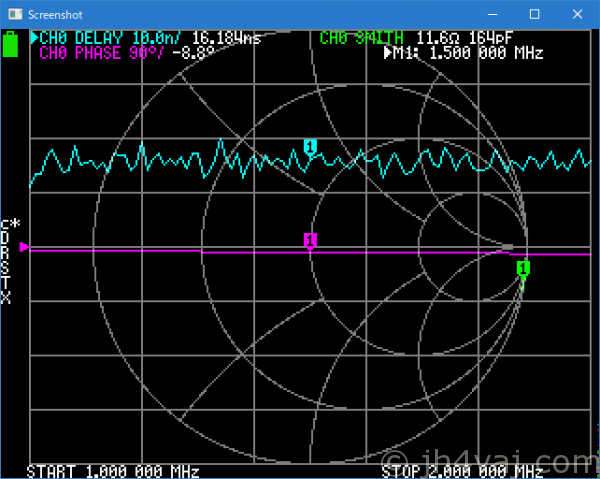The image size is (600, 479).
Task: Click the c* calibration status indicator
Action: (x=10, y=224)
